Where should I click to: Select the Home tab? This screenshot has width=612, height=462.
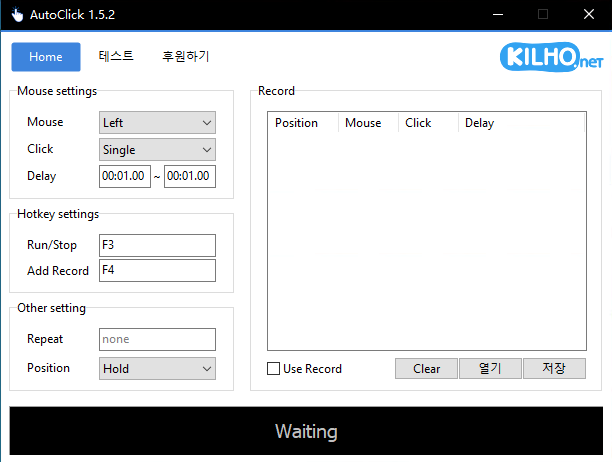[x=46, y=57]
